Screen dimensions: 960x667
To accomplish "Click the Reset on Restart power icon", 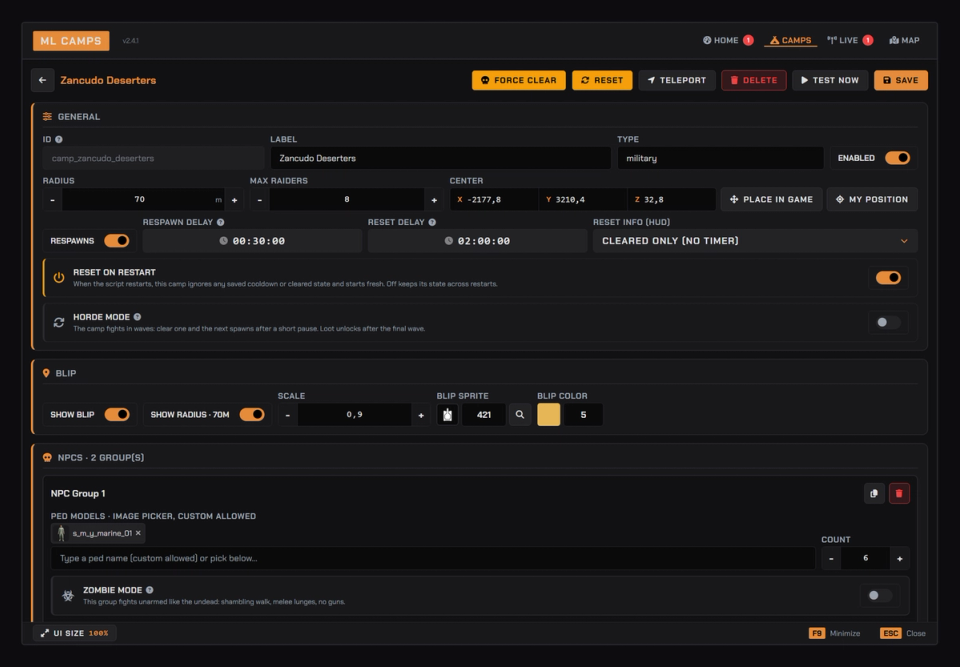I will click(x=59, y=277).
